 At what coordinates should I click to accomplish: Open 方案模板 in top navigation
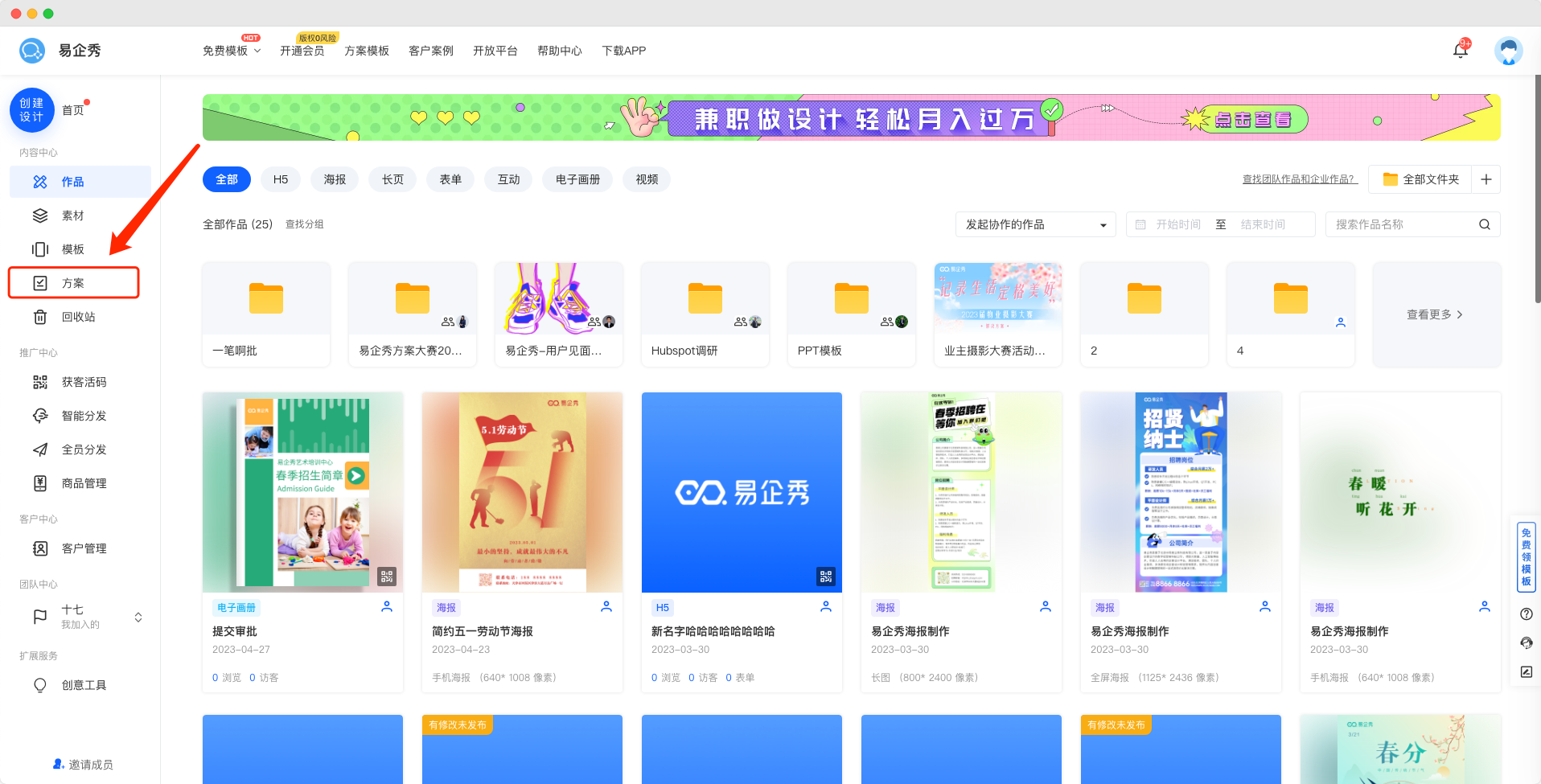pos(367,51)
